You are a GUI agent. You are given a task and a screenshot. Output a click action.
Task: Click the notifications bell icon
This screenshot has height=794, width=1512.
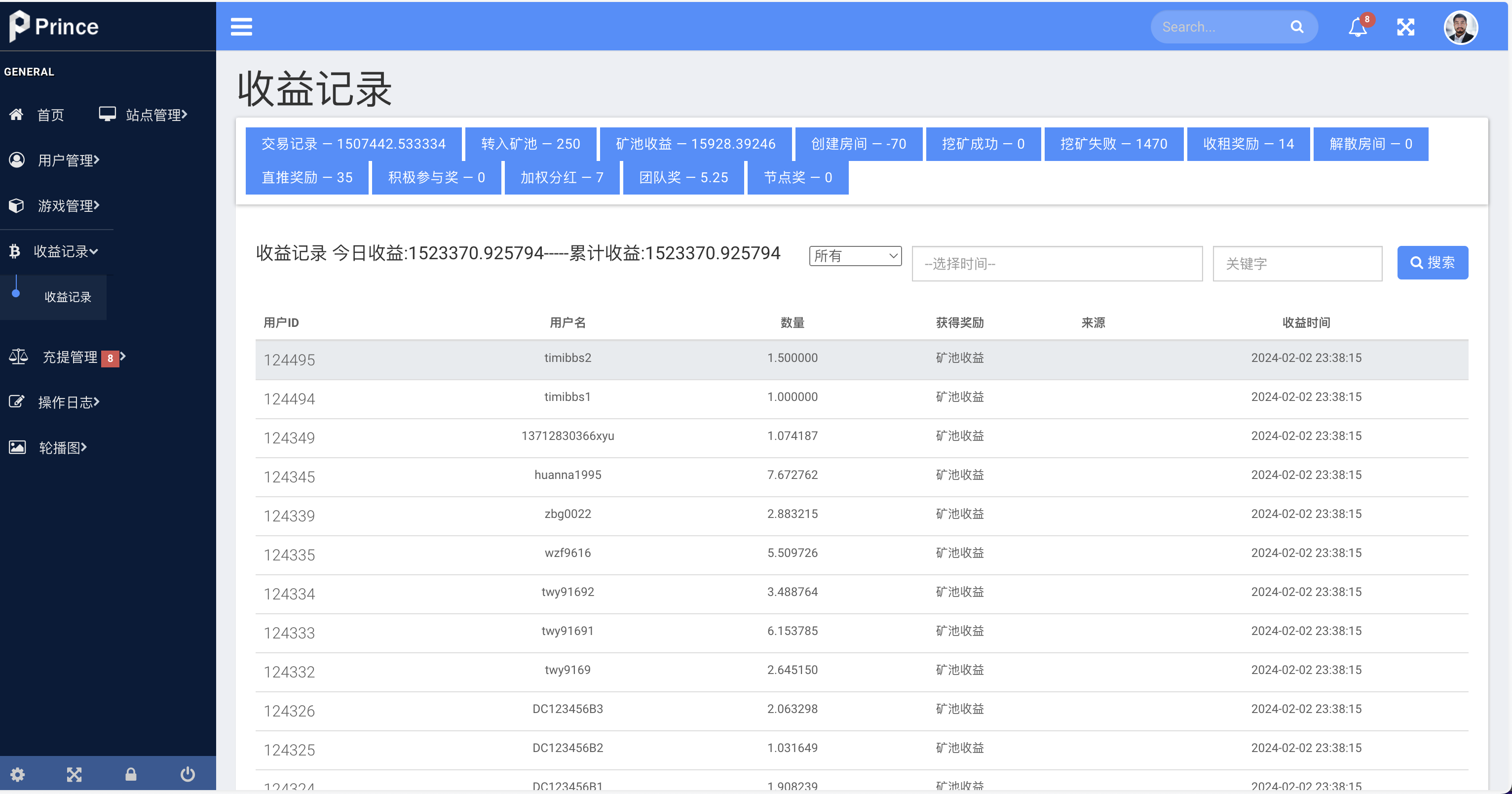1357,27
